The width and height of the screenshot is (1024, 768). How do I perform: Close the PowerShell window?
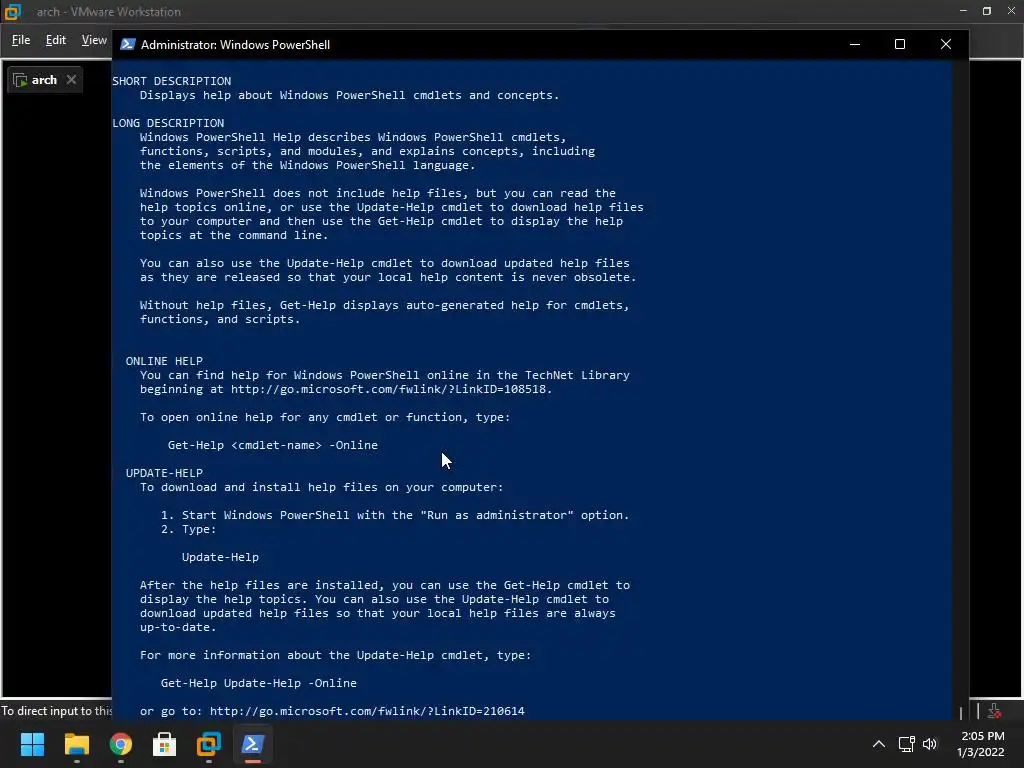tap(946, 44)
